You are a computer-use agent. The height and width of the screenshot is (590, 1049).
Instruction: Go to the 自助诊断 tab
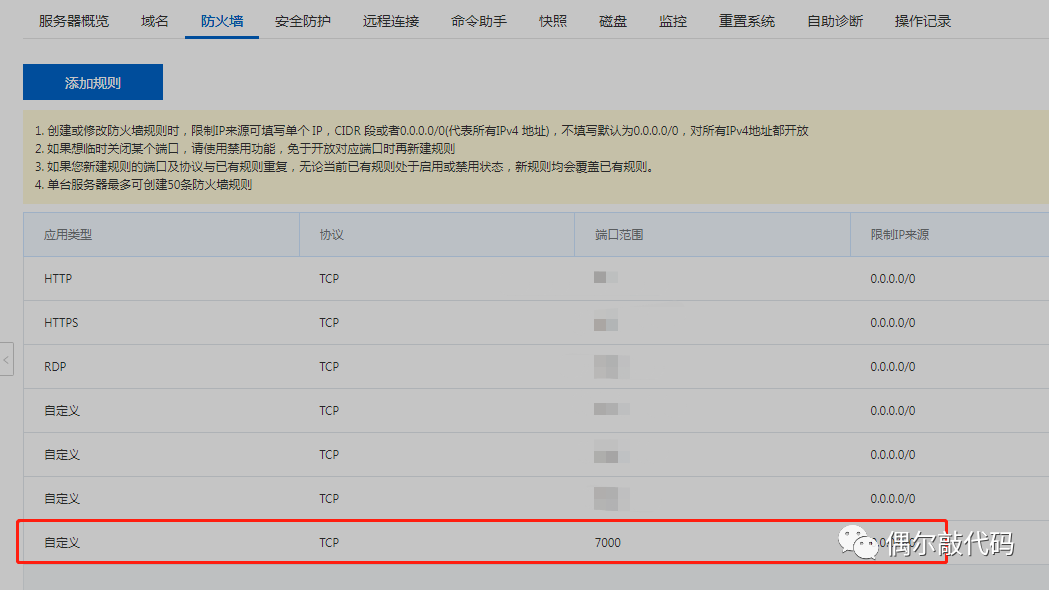[x=835, y=21]
